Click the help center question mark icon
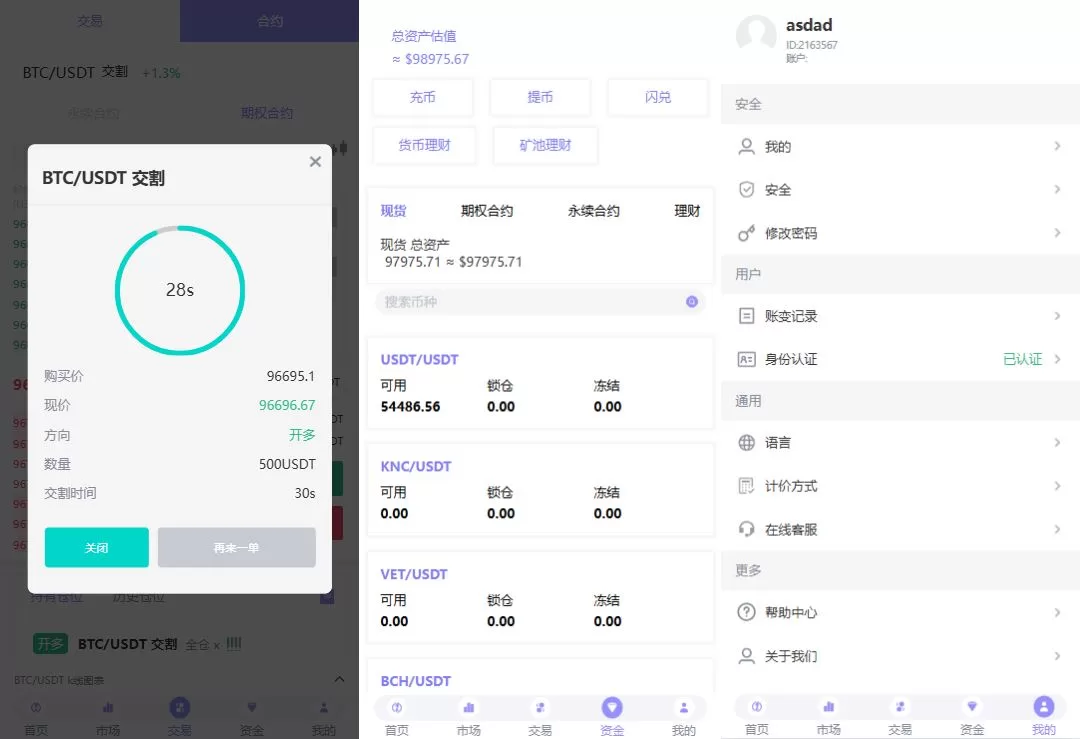This screenshot has width=1080, height=739. tap(746, 612)
